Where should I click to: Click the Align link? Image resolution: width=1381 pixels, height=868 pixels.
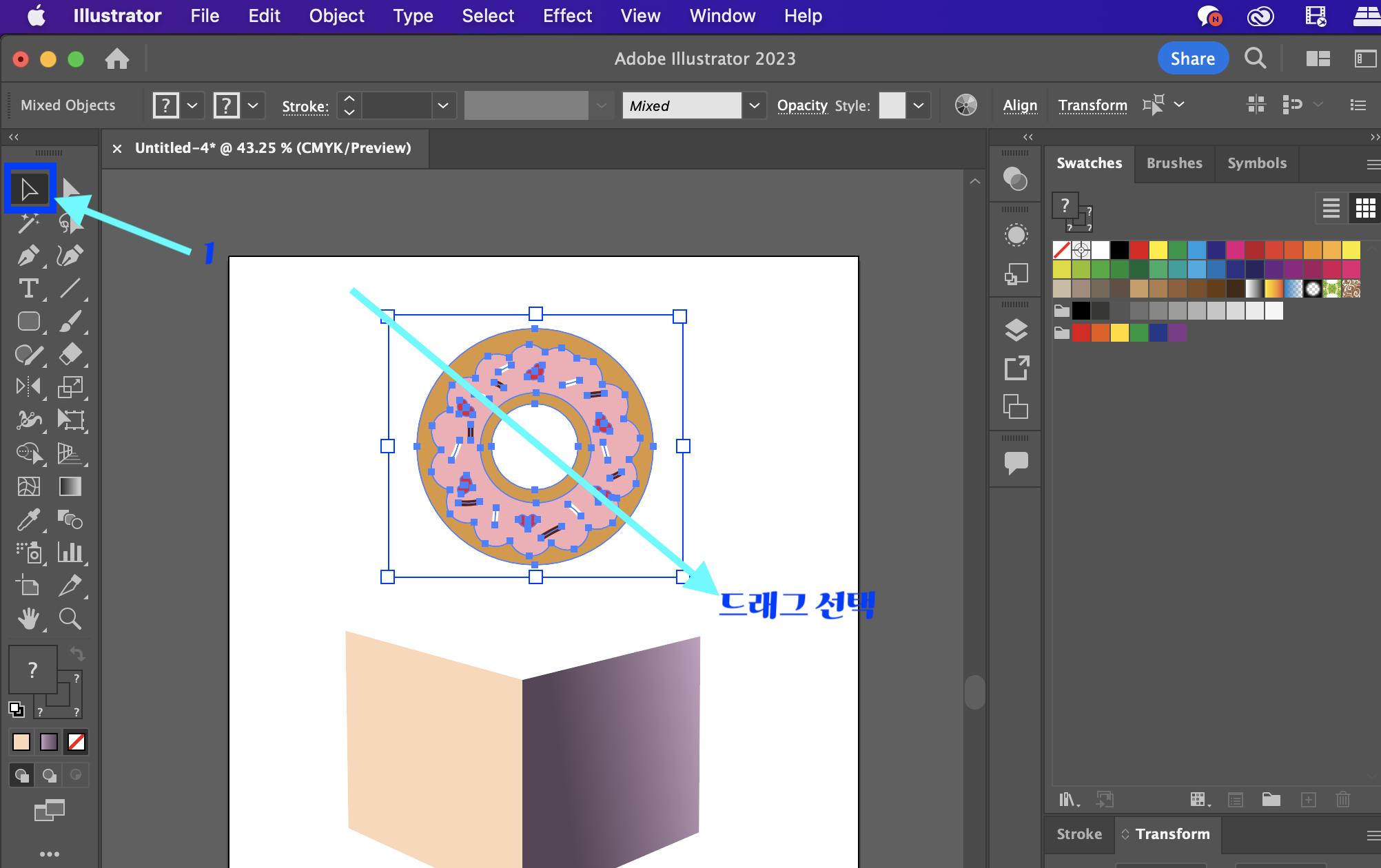click(1020, 105)
